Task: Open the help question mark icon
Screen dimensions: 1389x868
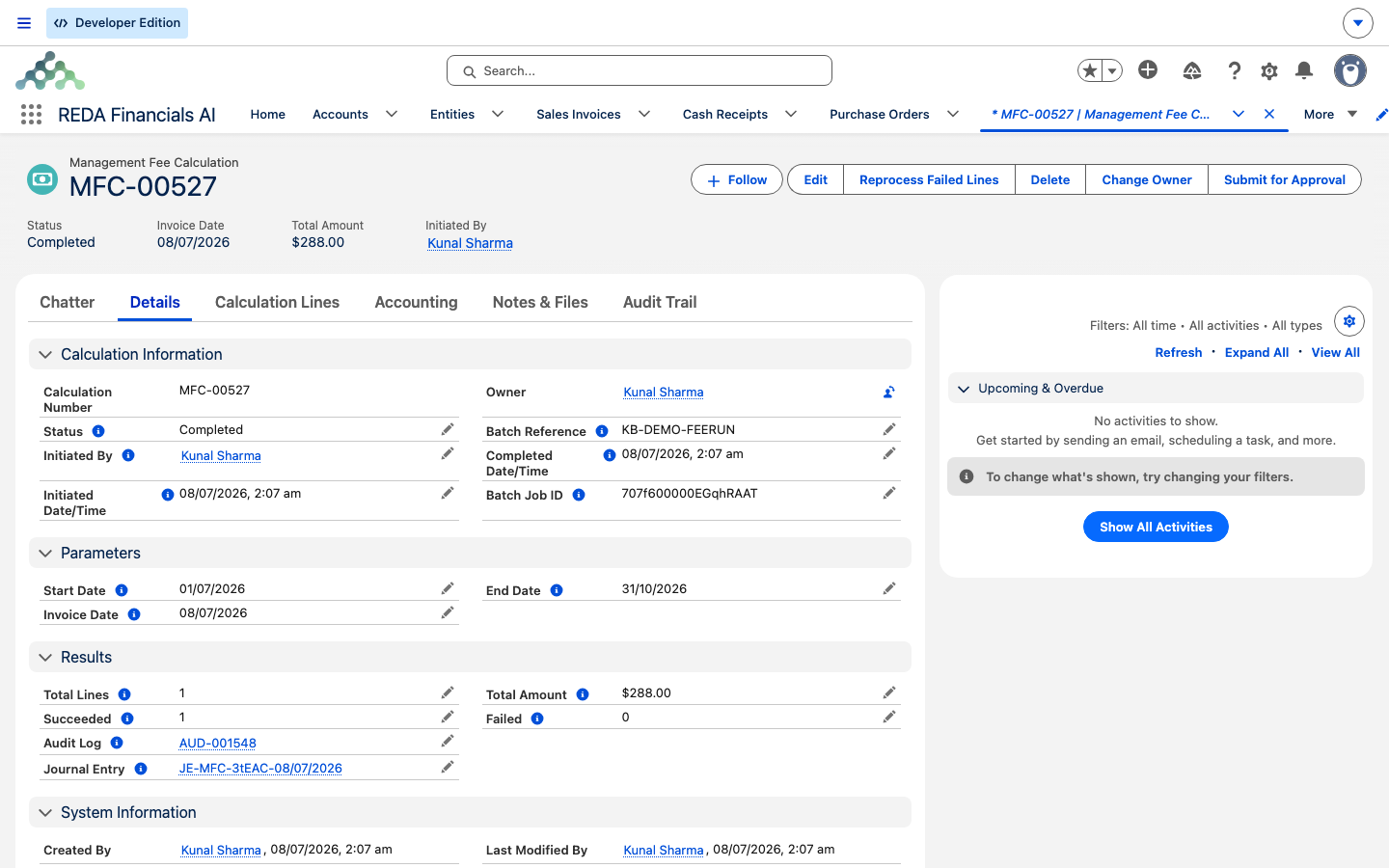Action: tap(1234, 70)
